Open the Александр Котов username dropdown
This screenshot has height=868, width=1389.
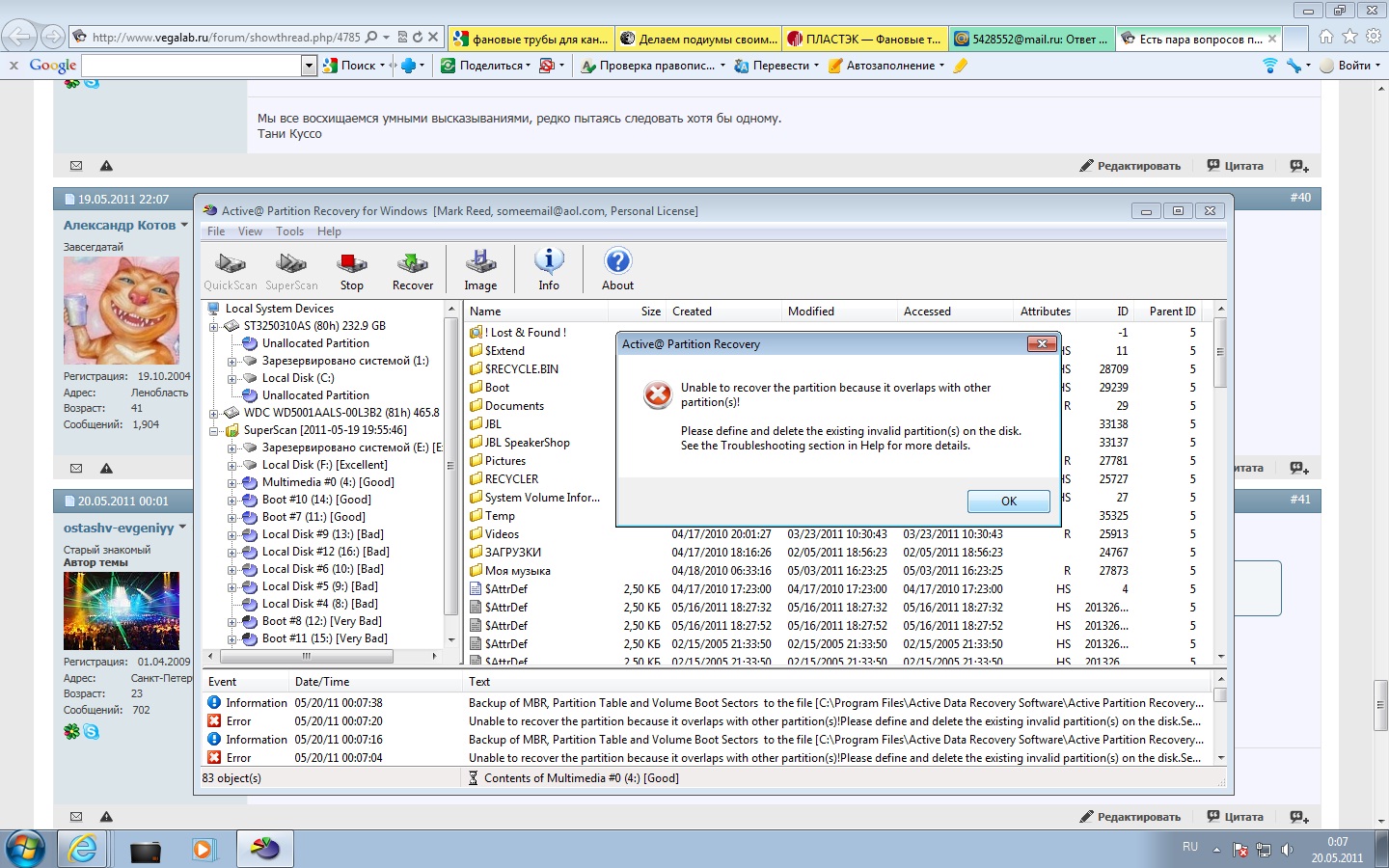point(184,226)
